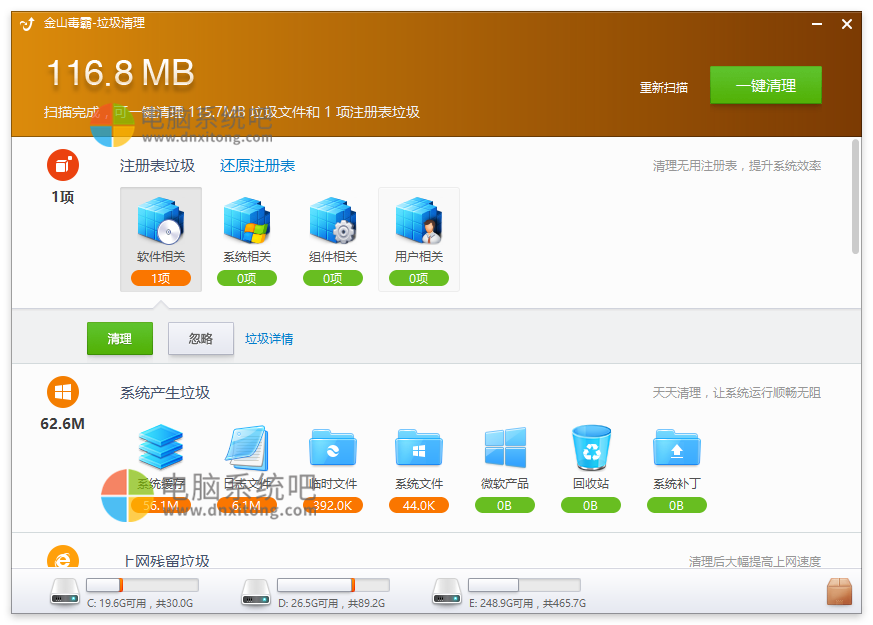Viewport: 873px width, 625px height.
Task: Select the 组件相关 registry icon
Action: (x=332, y=220)
